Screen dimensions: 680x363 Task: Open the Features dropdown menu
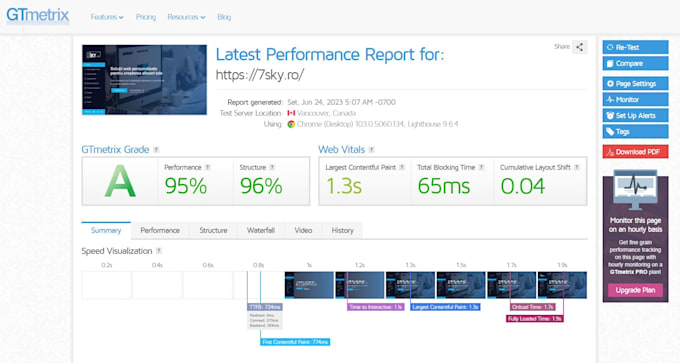pyautogui.click(x=107, y=17)
